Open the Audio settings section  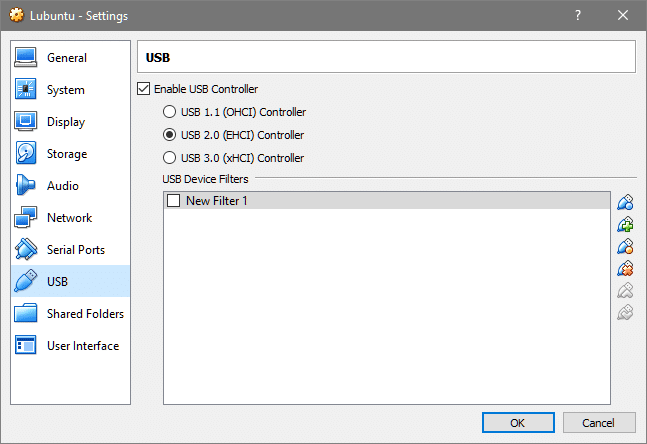(70, 186)
